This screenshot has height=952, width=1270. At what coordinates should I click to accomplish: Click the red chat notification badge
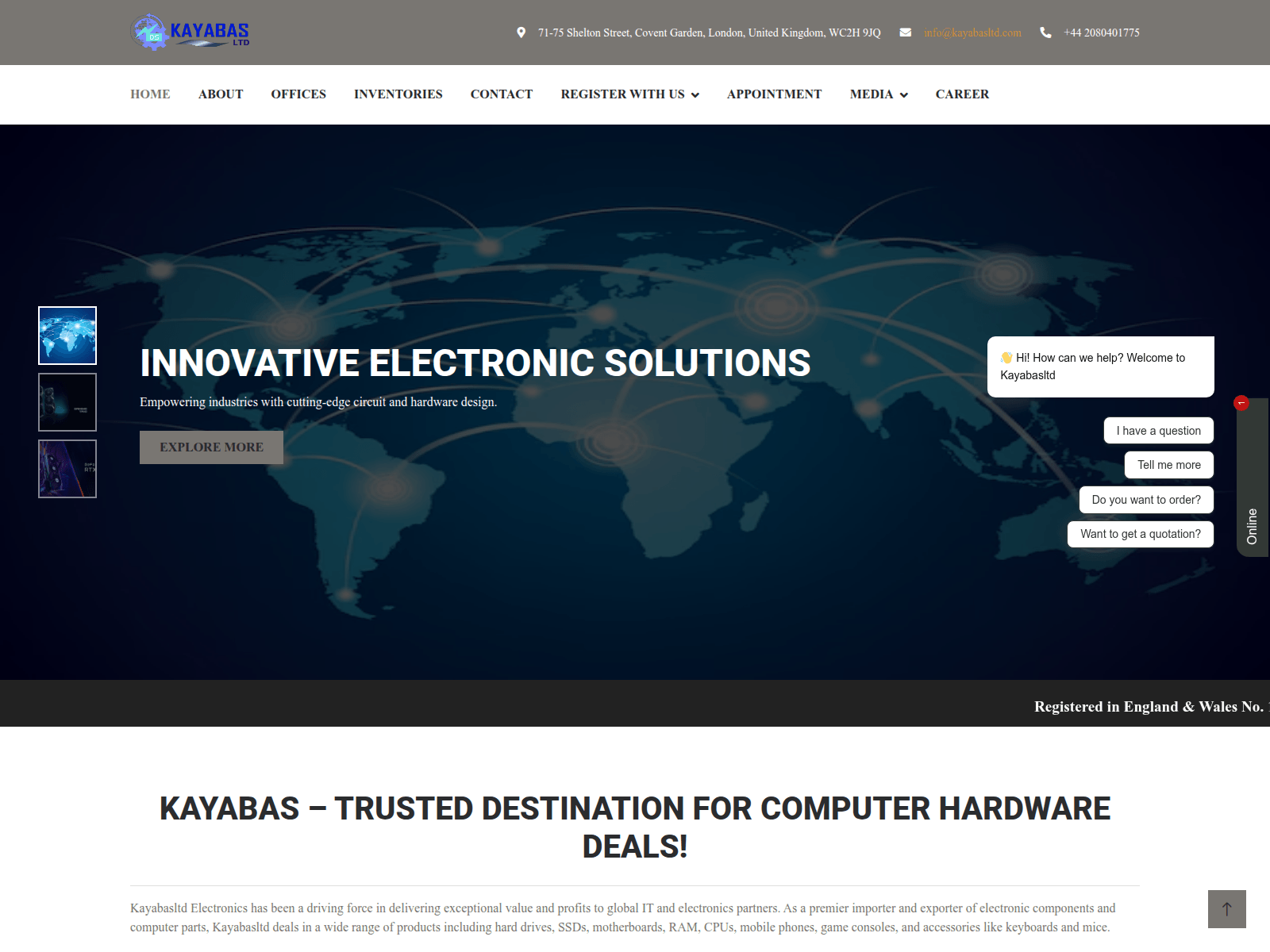(x=1241, y=403)
